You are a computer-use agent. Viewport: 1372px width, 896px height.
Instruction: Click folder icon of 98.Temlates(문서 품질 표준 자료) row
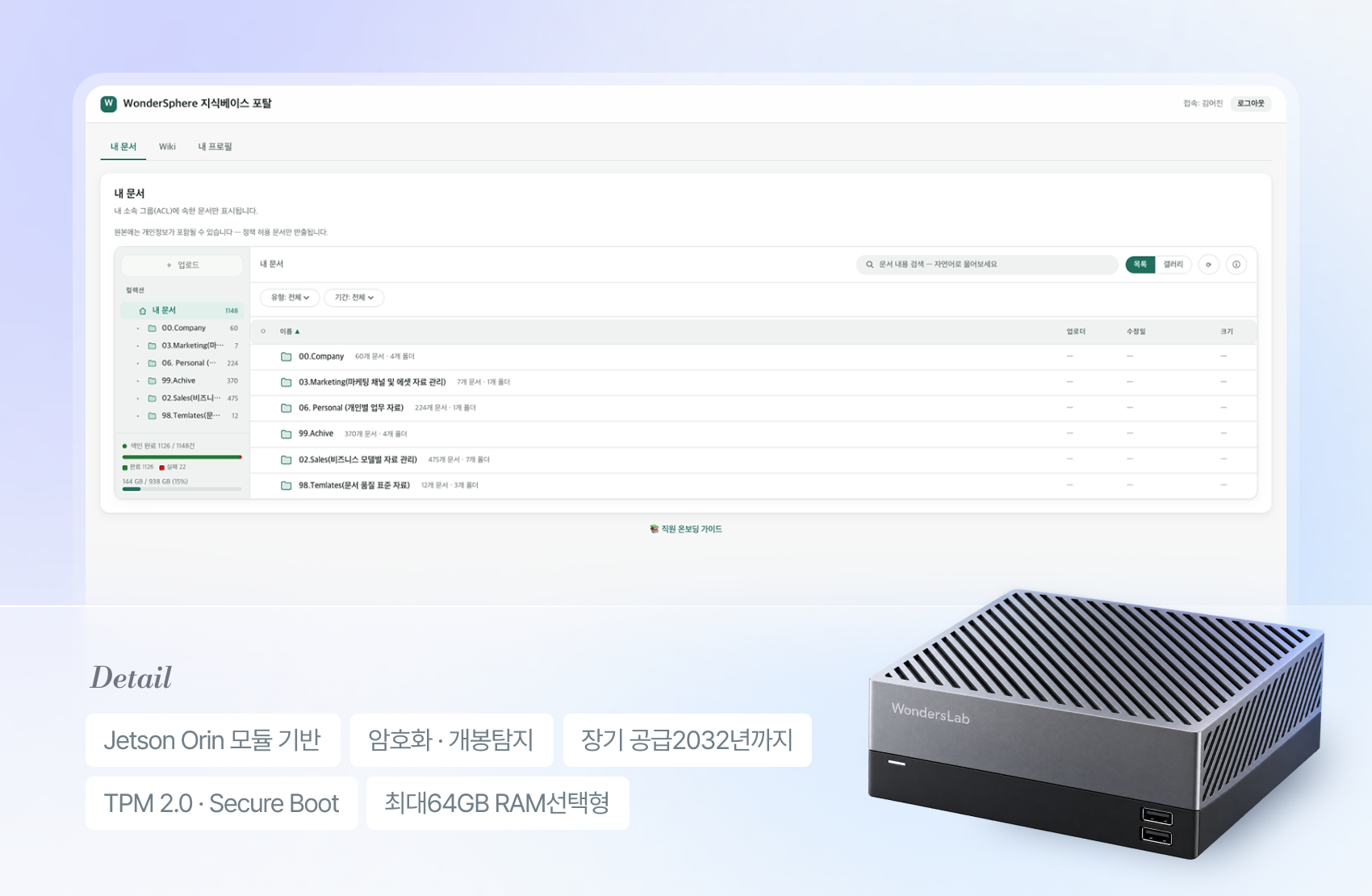click(286, 486)
